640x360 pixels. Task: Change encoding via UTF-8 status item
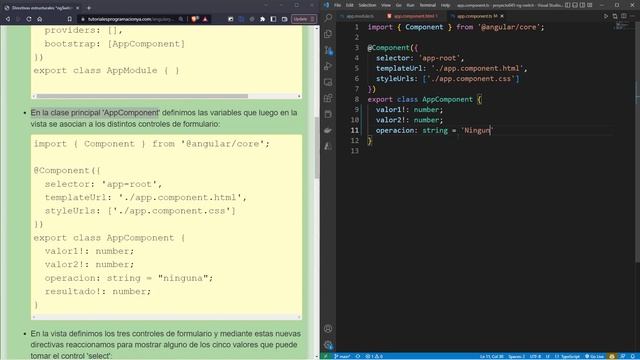(535, 356)
